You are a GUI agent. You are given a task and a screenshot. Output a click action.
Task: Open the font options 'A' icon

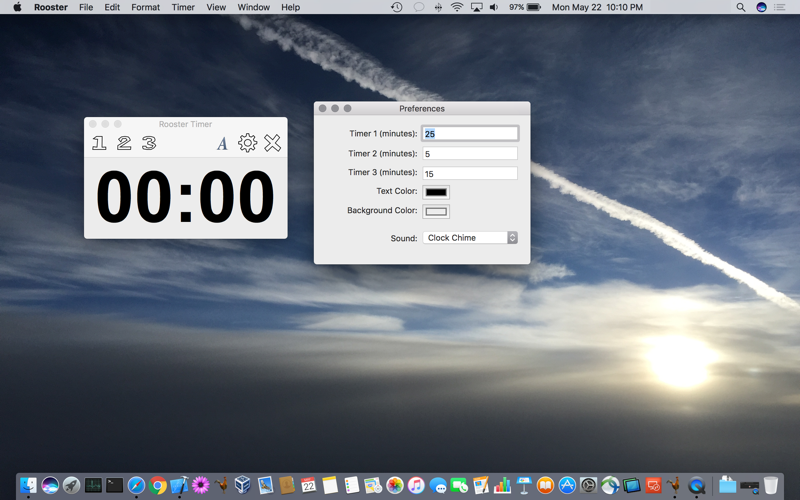(x=222, y=144)
